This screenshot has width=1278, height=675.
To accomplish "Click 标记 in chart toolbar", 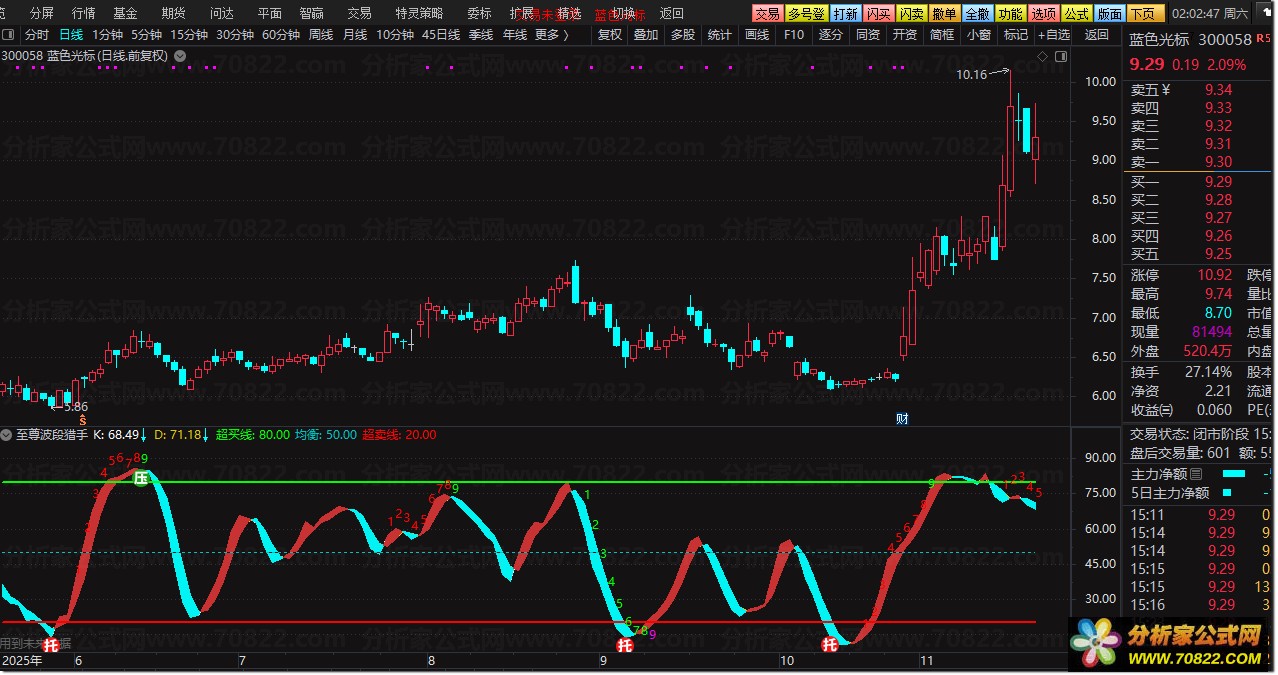I will 1016,35.
